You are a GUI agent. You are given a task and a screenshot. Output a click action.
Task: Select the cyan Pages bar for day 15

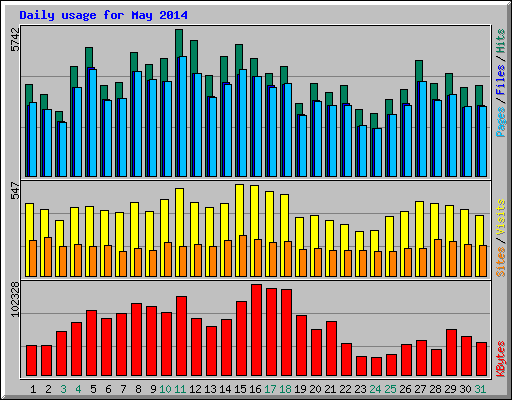[x=243, y=123]
